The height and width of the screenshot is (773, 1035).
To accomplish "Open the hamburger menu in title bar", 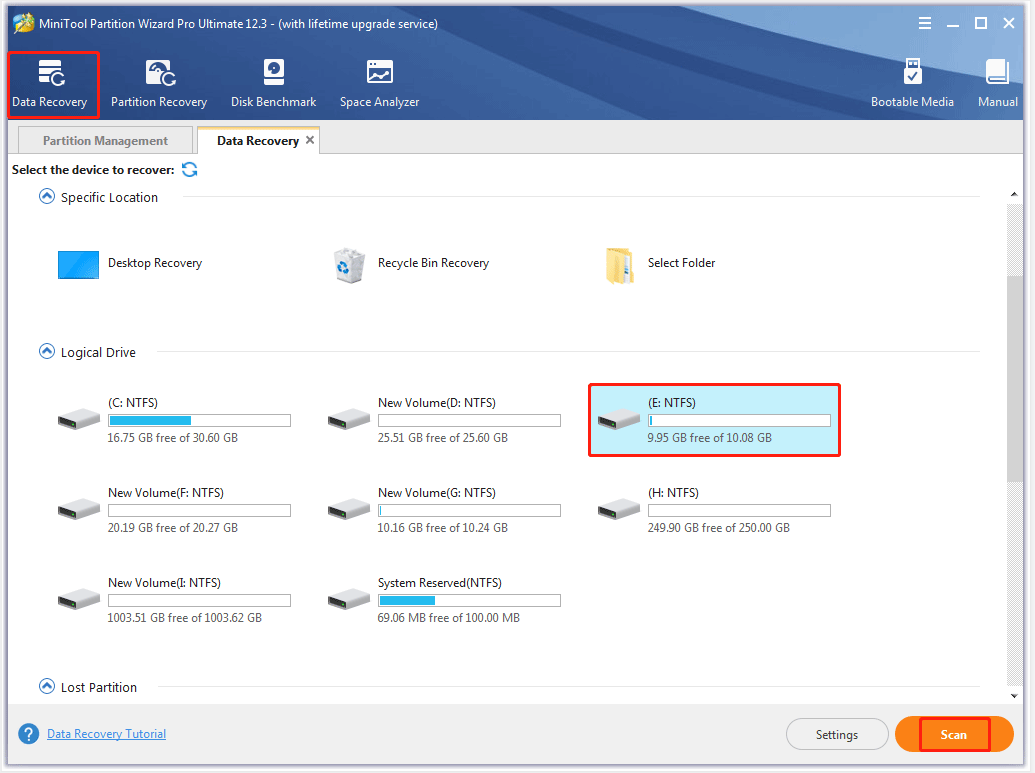I will (925, 24).
